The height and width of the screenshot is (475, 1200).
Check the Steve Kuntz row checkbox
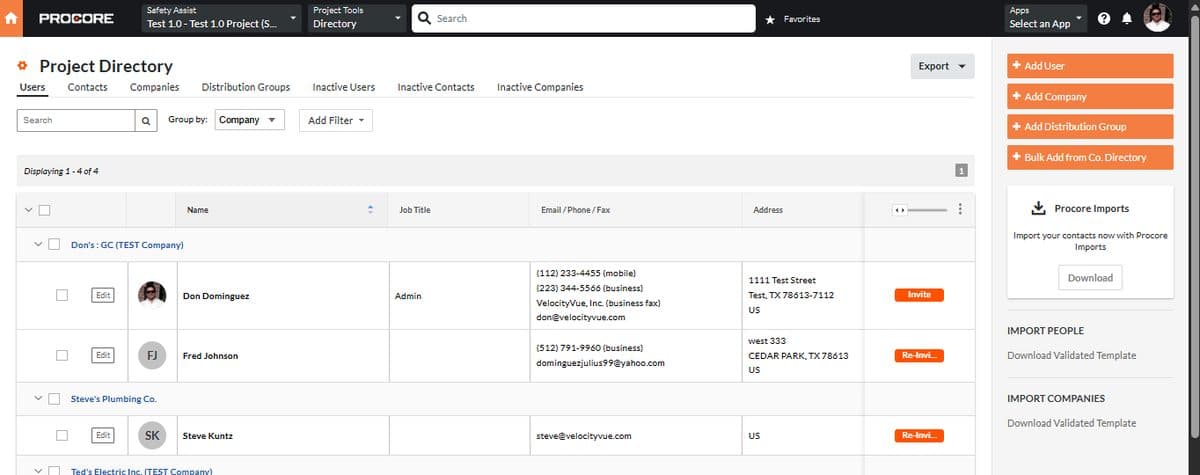pyautogui.click(x=62, y=436)
